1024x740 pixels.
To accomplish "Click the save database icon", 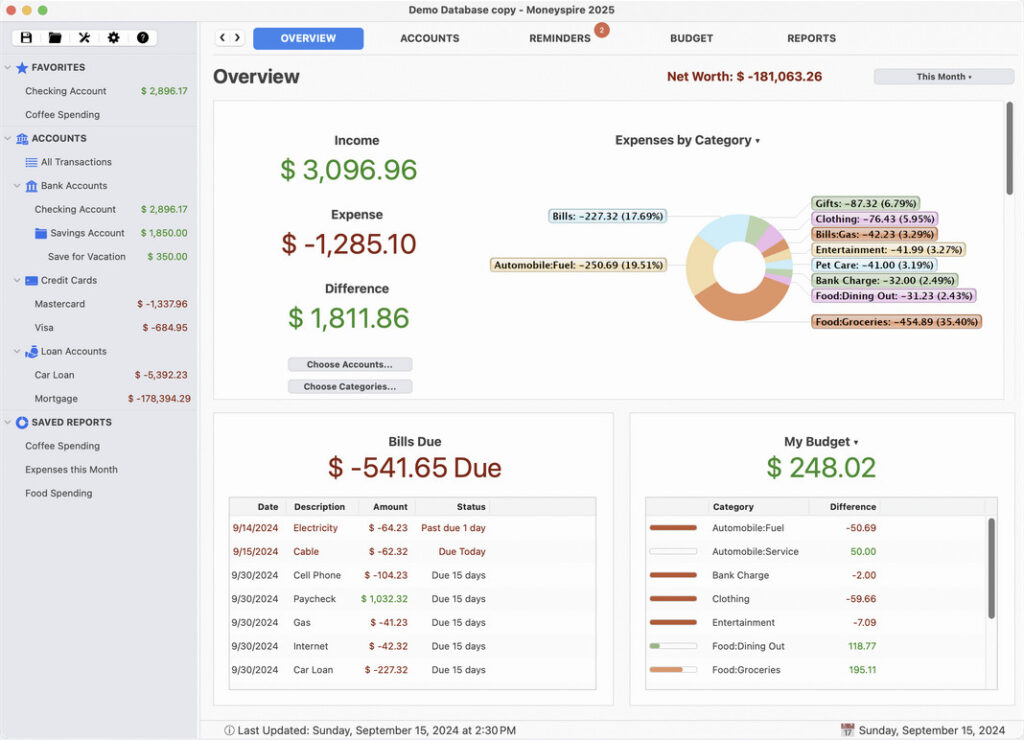I will 26,38.
